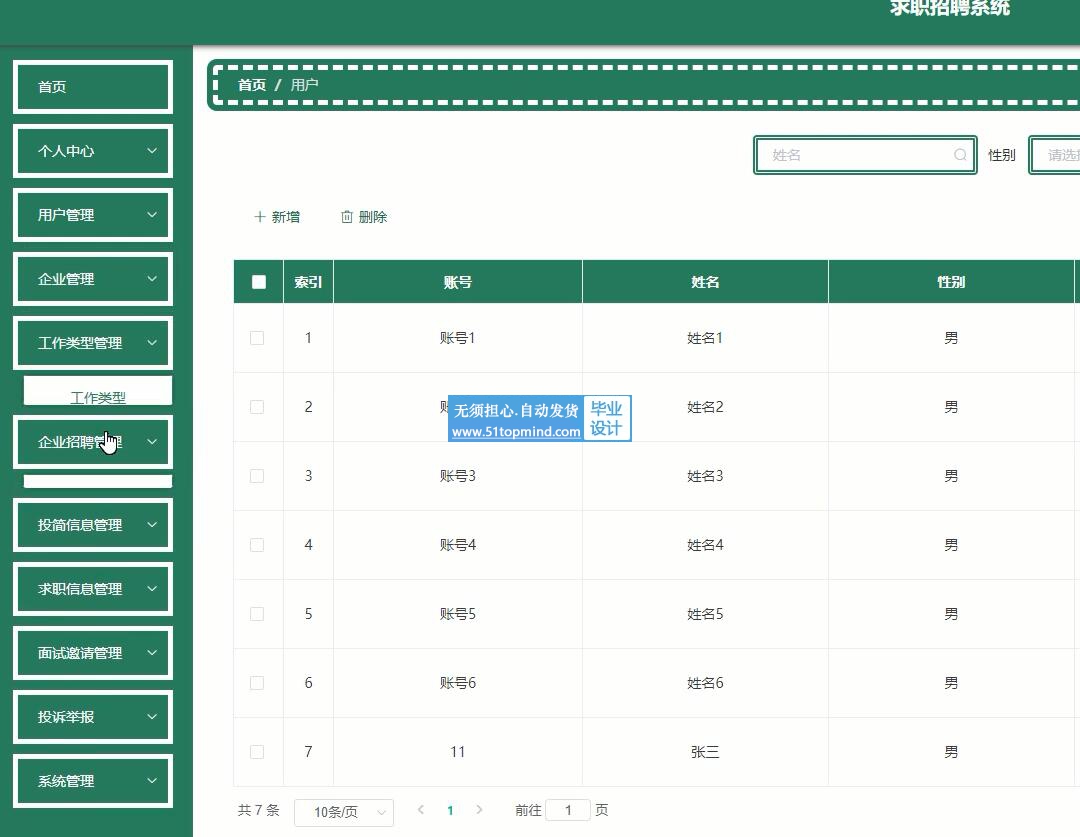Viewport: 1080px width, 837px height.
Task: Expand the 用户管理 menu chevron
Action: 152,214
